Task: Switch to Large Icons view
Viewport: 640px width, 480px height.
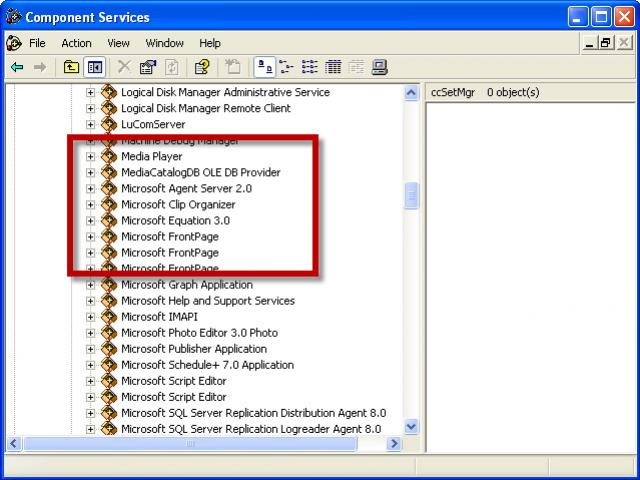Action: [x=264, y=67]
